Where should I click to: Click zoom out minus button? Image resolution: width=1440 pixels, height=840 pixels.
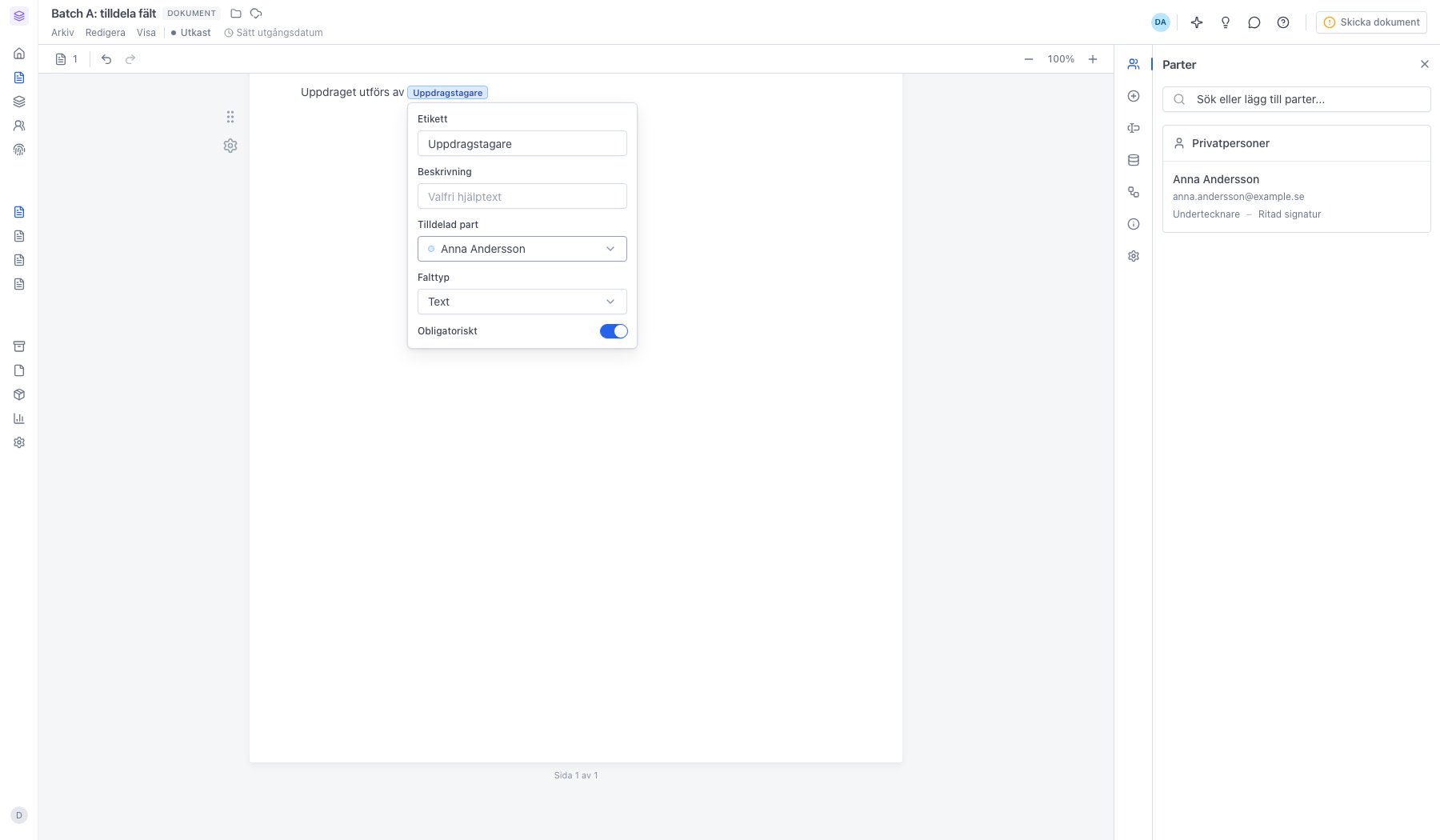point(1029,59)
